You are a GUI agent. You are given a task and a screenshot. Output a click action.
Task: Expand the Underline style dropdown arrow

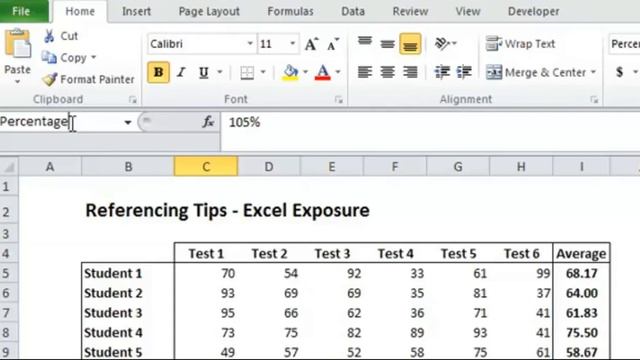click(220, 73)
